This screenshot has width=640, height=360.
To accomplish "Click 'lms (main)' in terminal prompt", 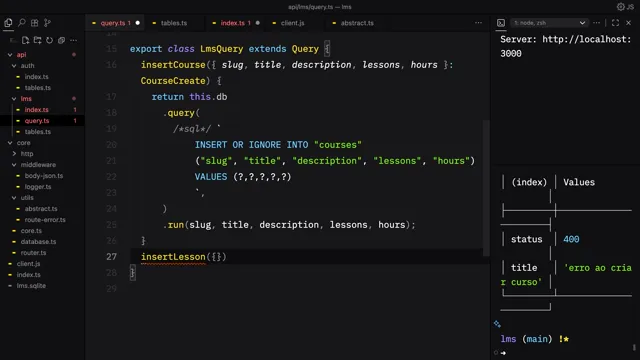I will (x=526, y=339).
